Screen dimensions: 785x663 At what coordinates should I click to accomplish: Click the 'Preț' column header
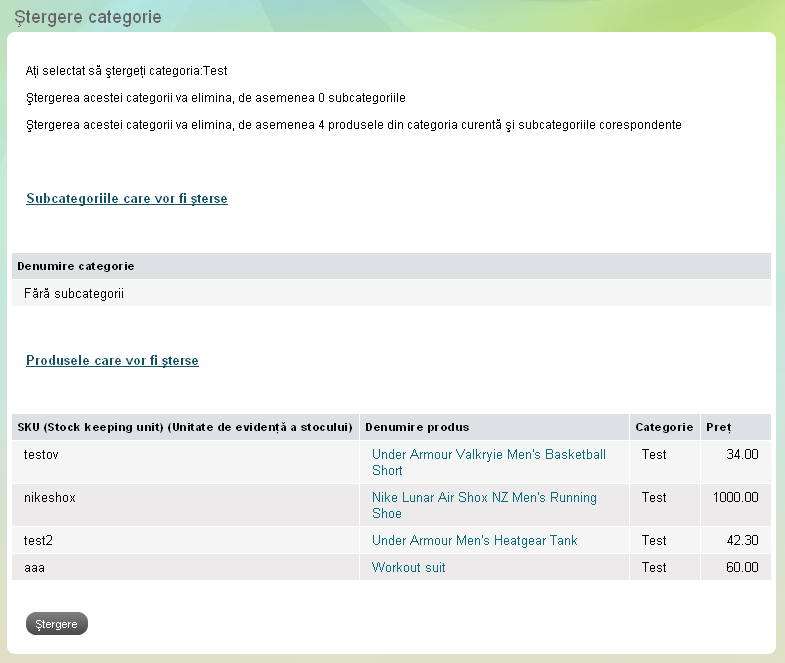pos(718,427)
